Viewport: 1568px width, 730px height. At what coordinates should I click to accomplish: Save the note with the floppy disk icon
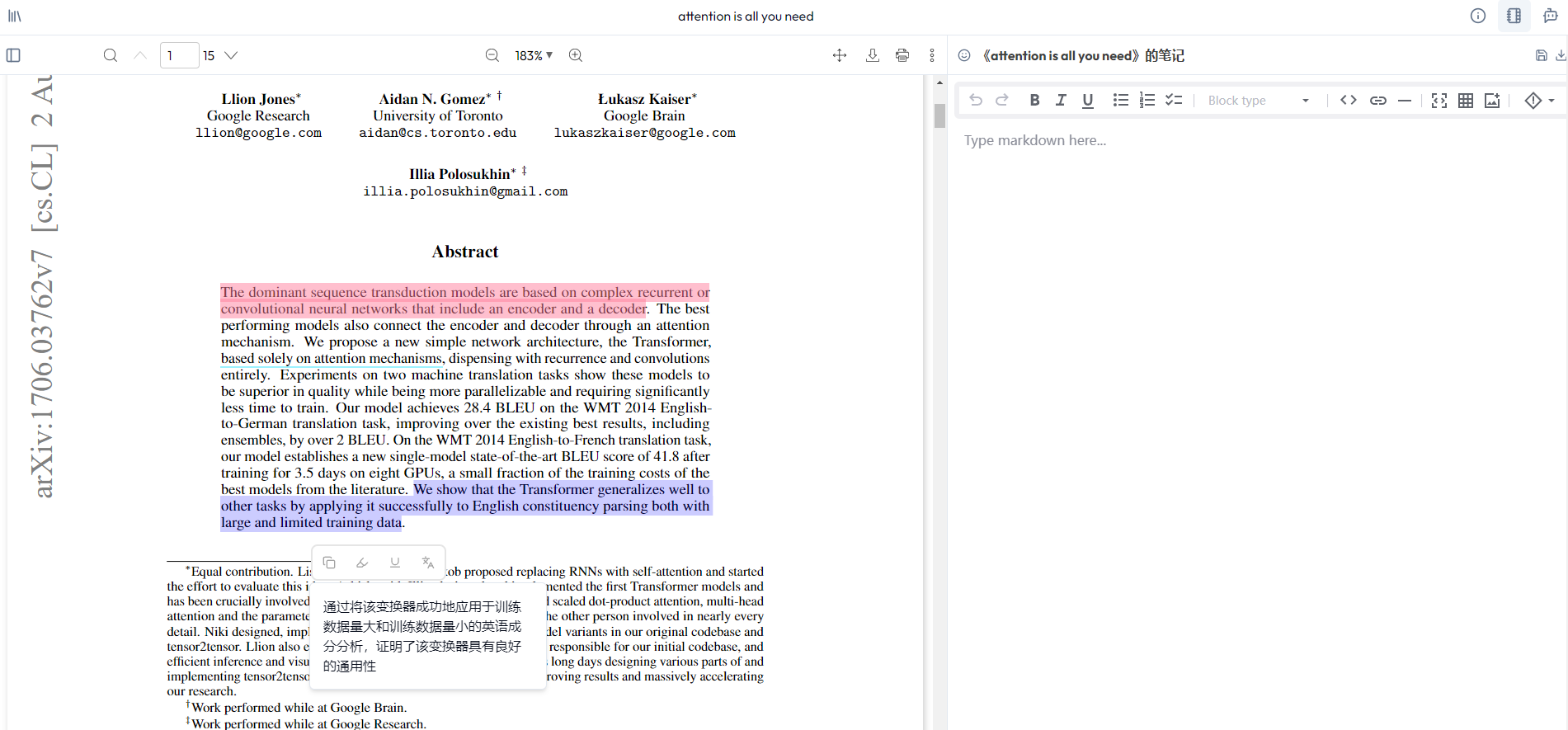coord(1541,55)
